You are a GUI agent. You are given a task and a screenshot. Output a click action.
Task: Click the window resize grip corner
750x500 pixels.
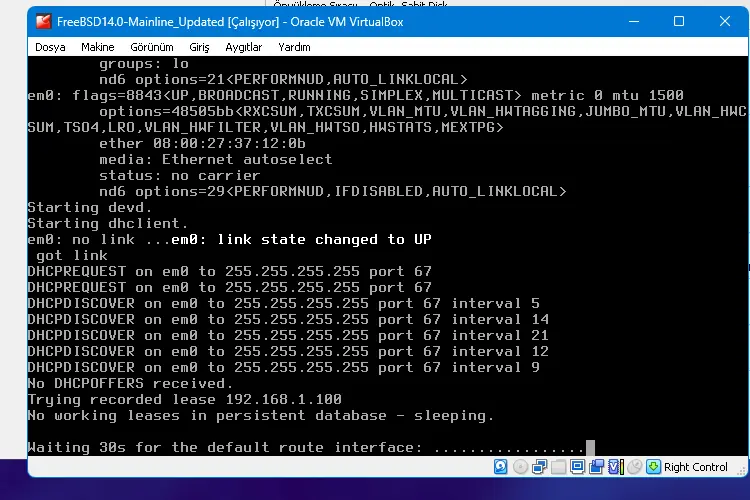pos(742,471)
